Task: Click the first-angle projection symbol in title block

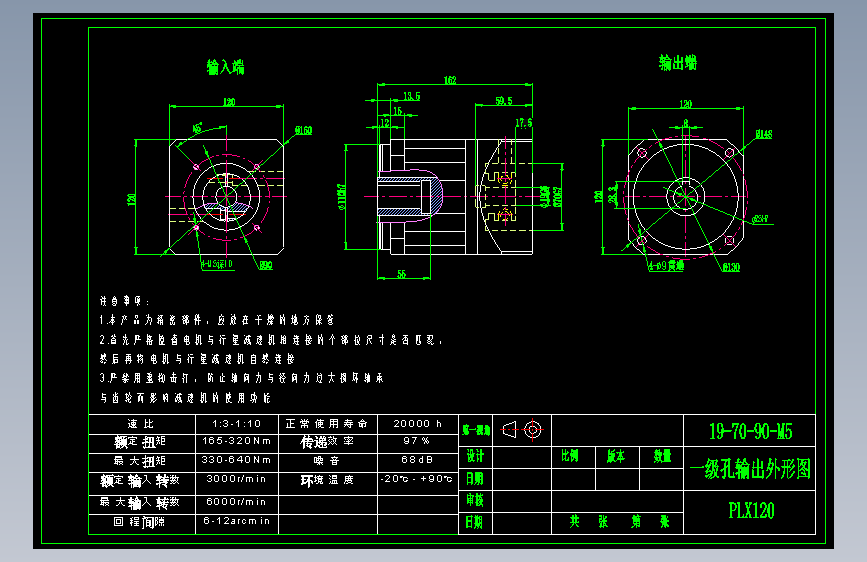Action: click(522, 429)
